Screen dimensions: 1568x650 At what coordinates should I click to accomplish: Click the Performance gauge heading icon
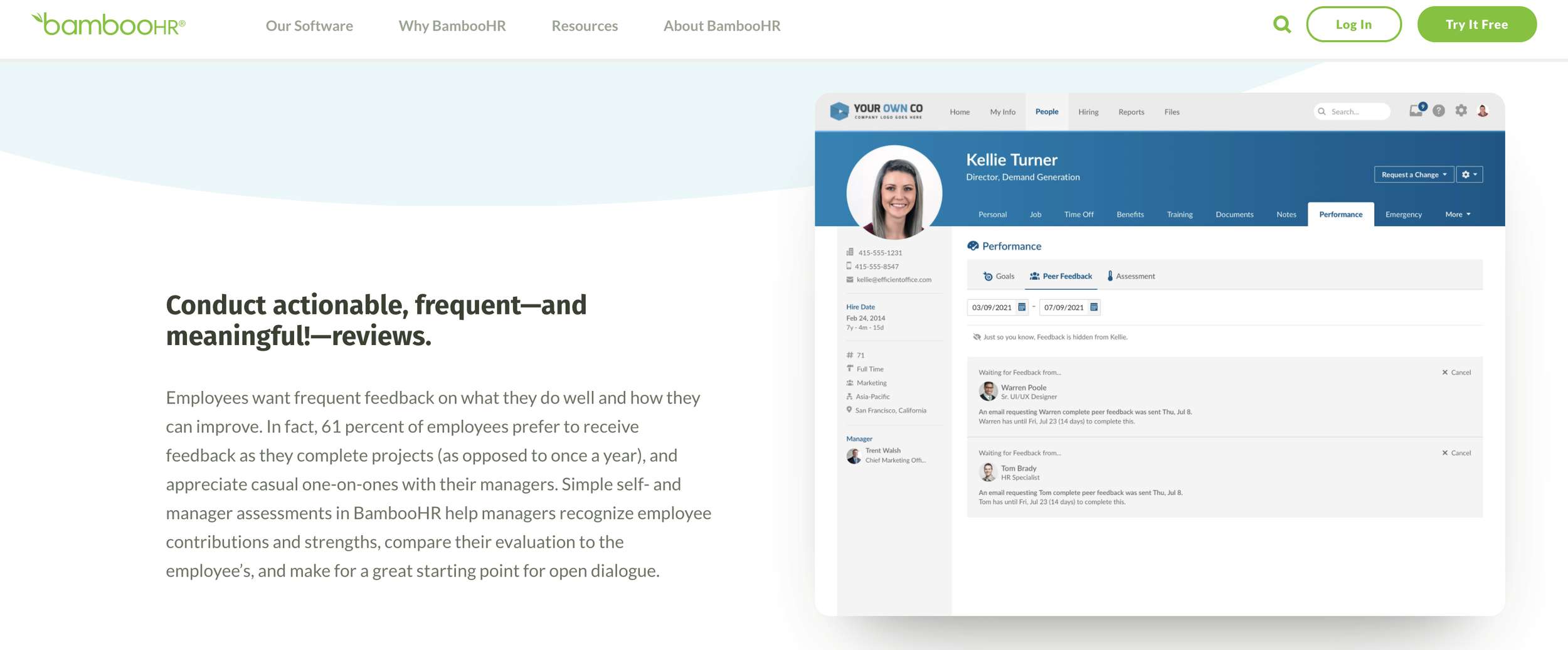point(973,246)
